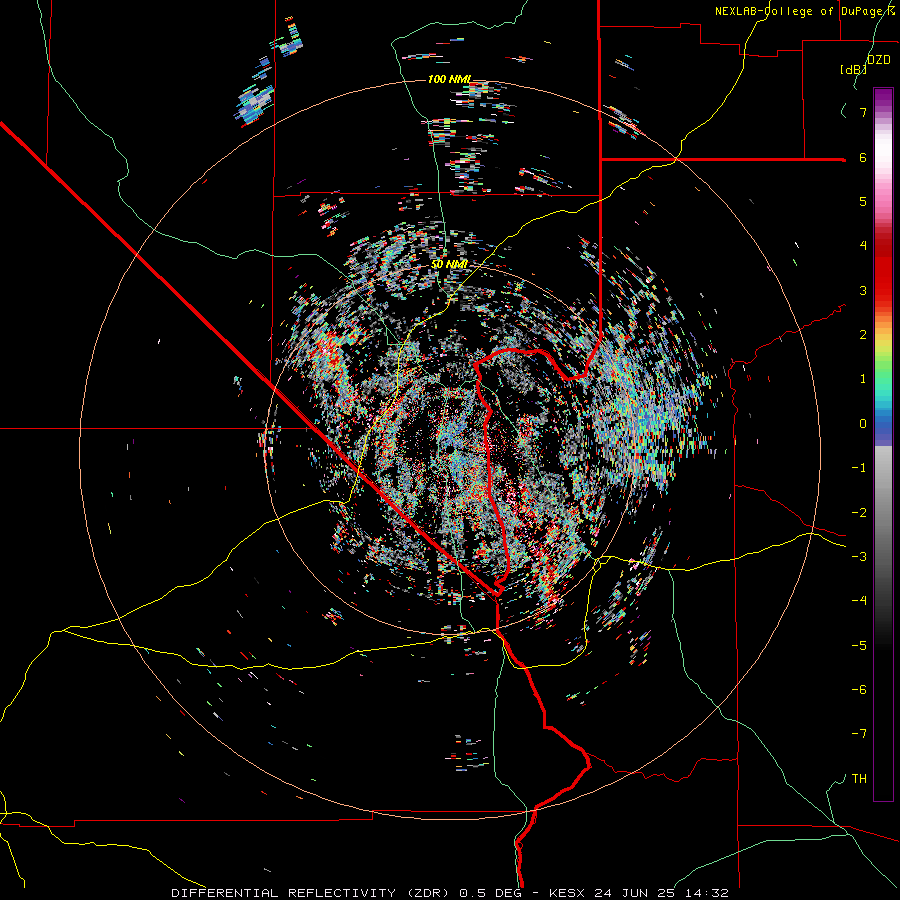Click the -4 value on color scale
Image resolution: width=900 pixels, height=900 pixels.
point(859,601)
